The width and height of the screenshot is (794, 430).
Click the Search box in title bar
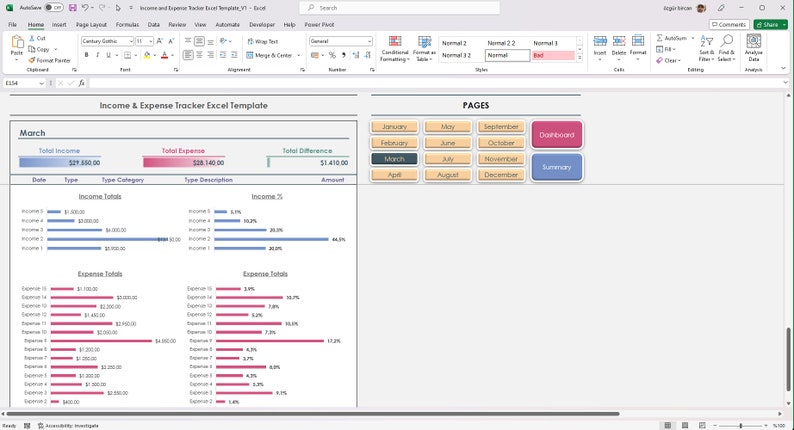pos(399,8)
